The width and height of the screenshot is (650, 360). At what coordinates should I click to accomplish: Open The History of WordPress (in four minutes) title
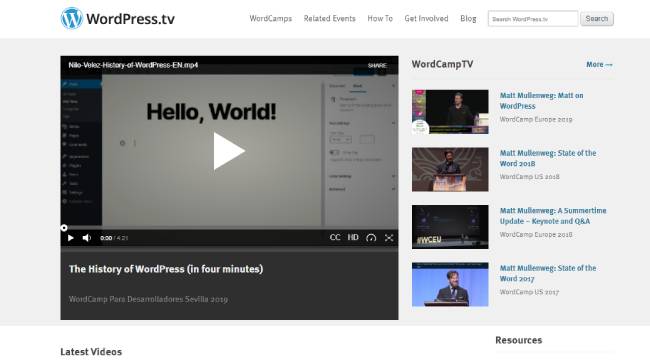(x=166, y=269)
